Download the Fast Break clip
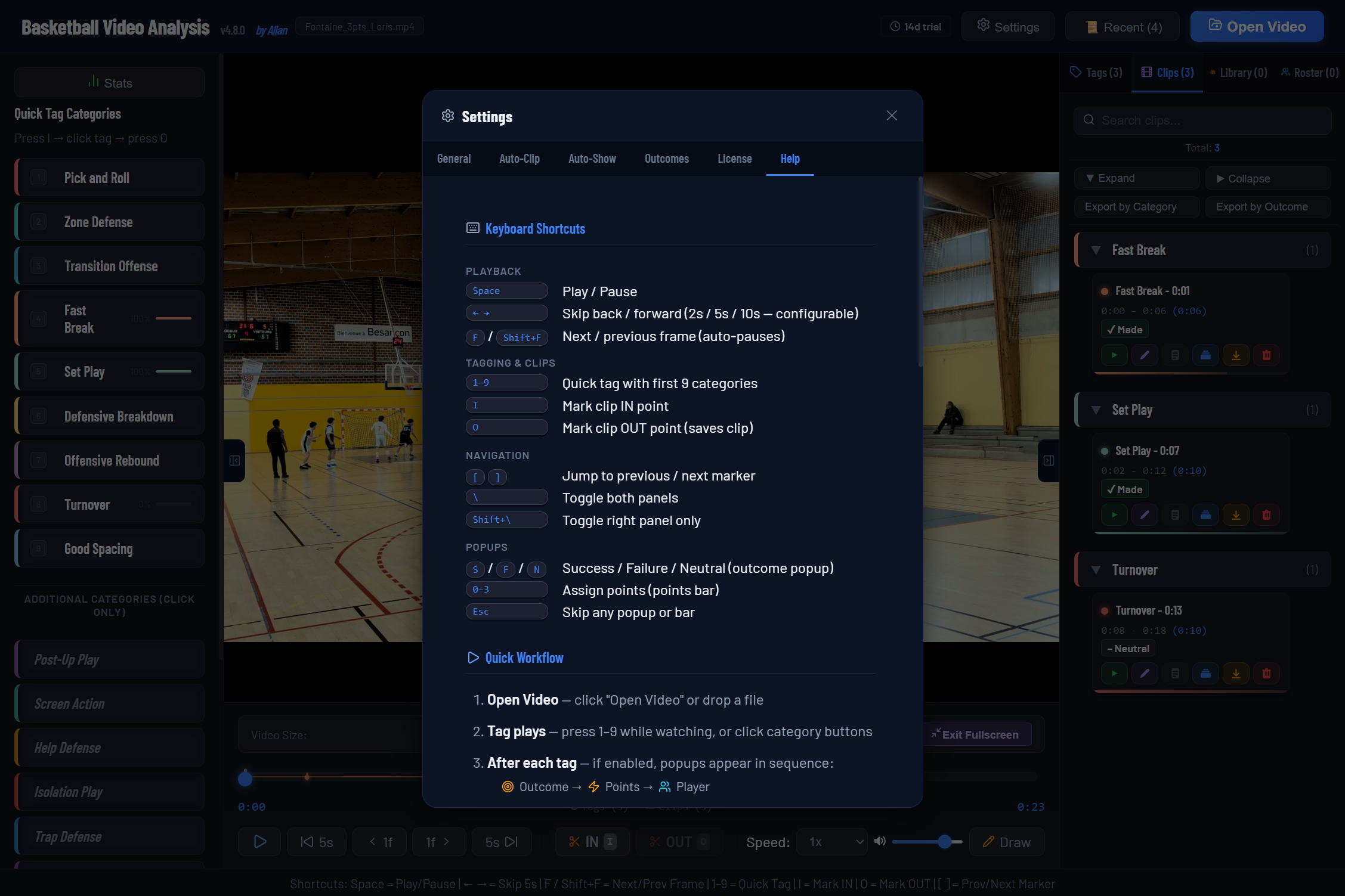Screen dimensions: 1345x896 pos(1236,355)
